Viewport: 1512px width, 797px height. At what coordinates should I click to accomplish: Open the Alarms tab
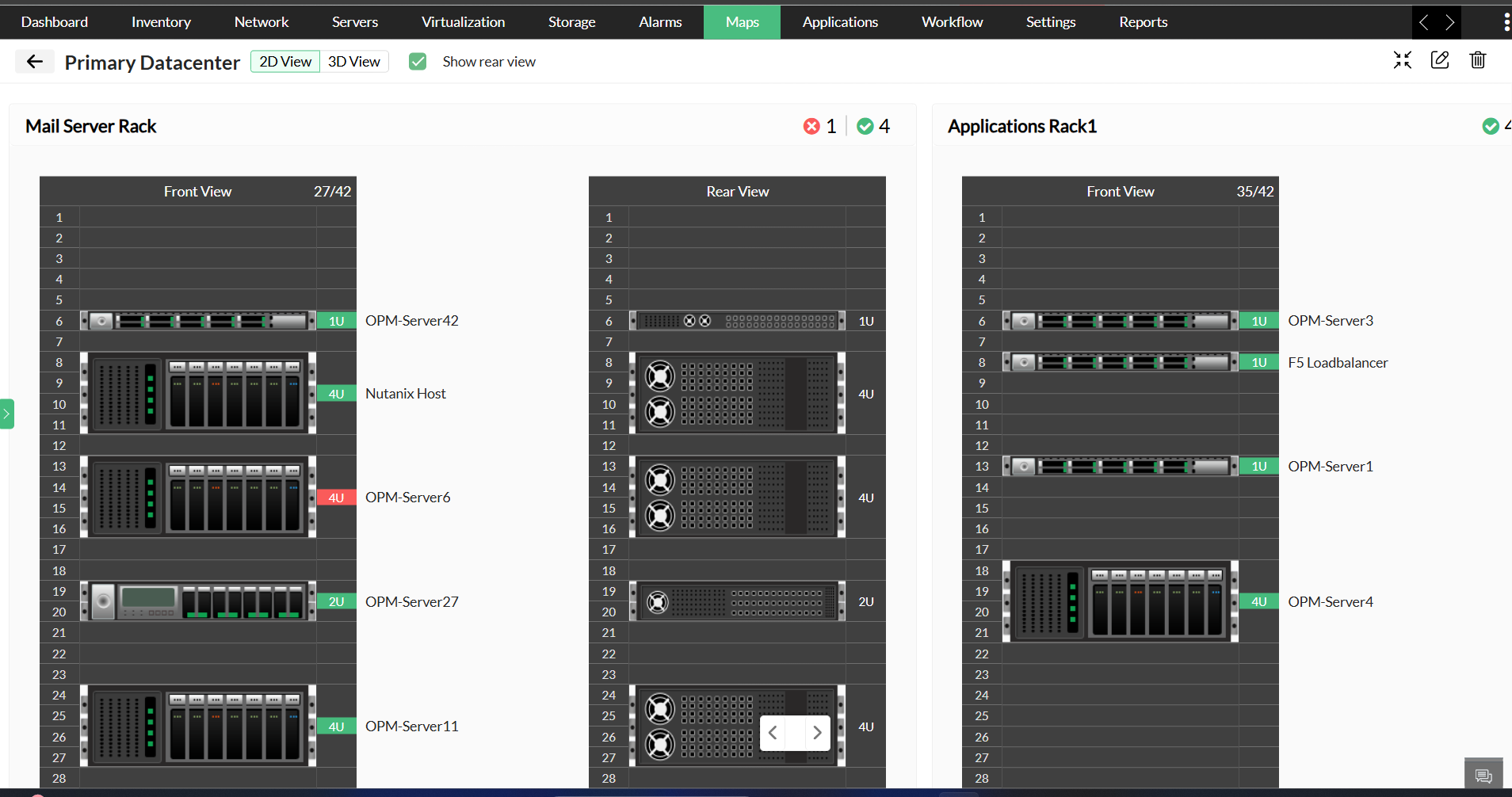coord(660,22)
